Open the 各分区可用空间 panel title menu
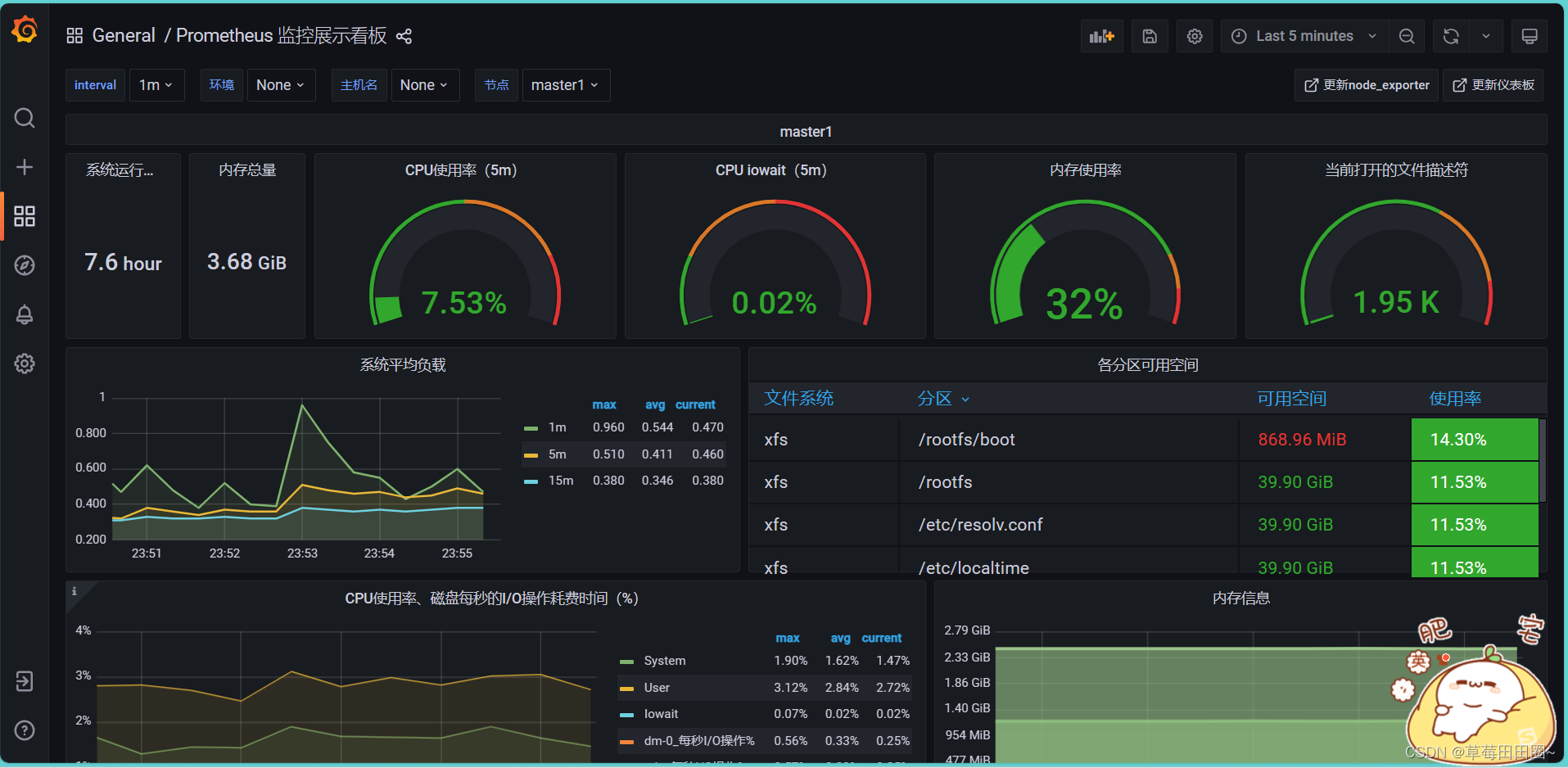Viewport: 1568px width, 768px height. pos(1148,365)
